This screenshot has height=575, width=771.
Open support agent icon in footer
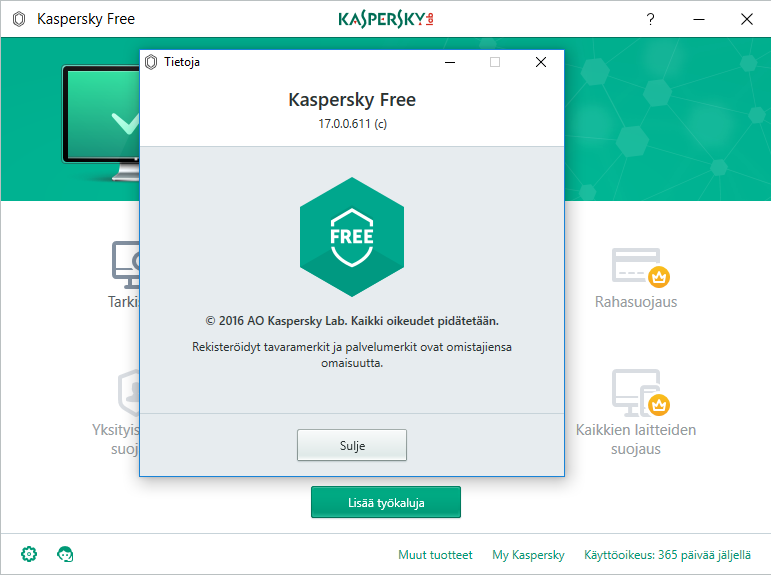click(x=65, y=554)
